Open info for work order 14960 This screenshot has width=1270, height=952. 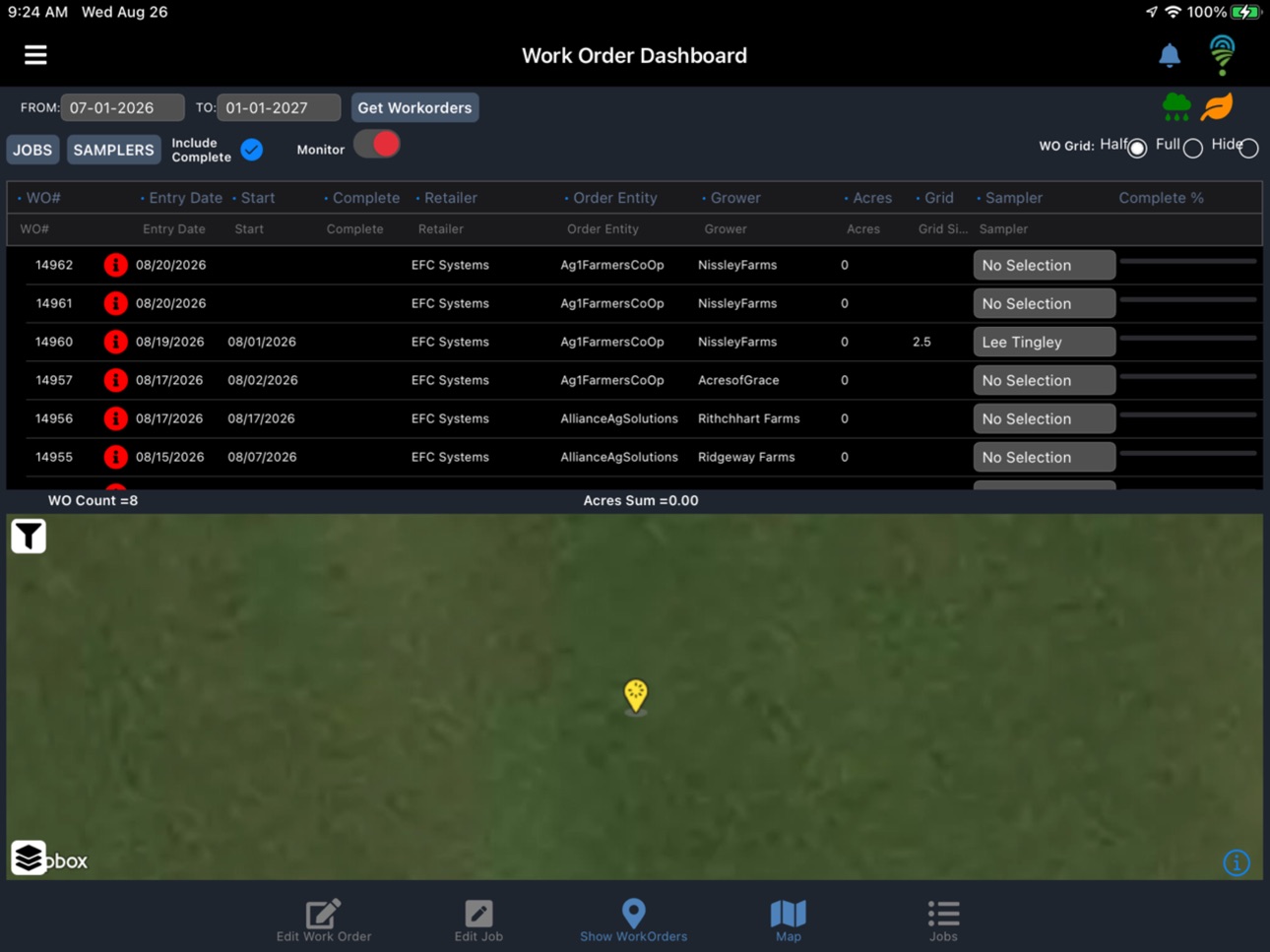click(x=115, y=342)
